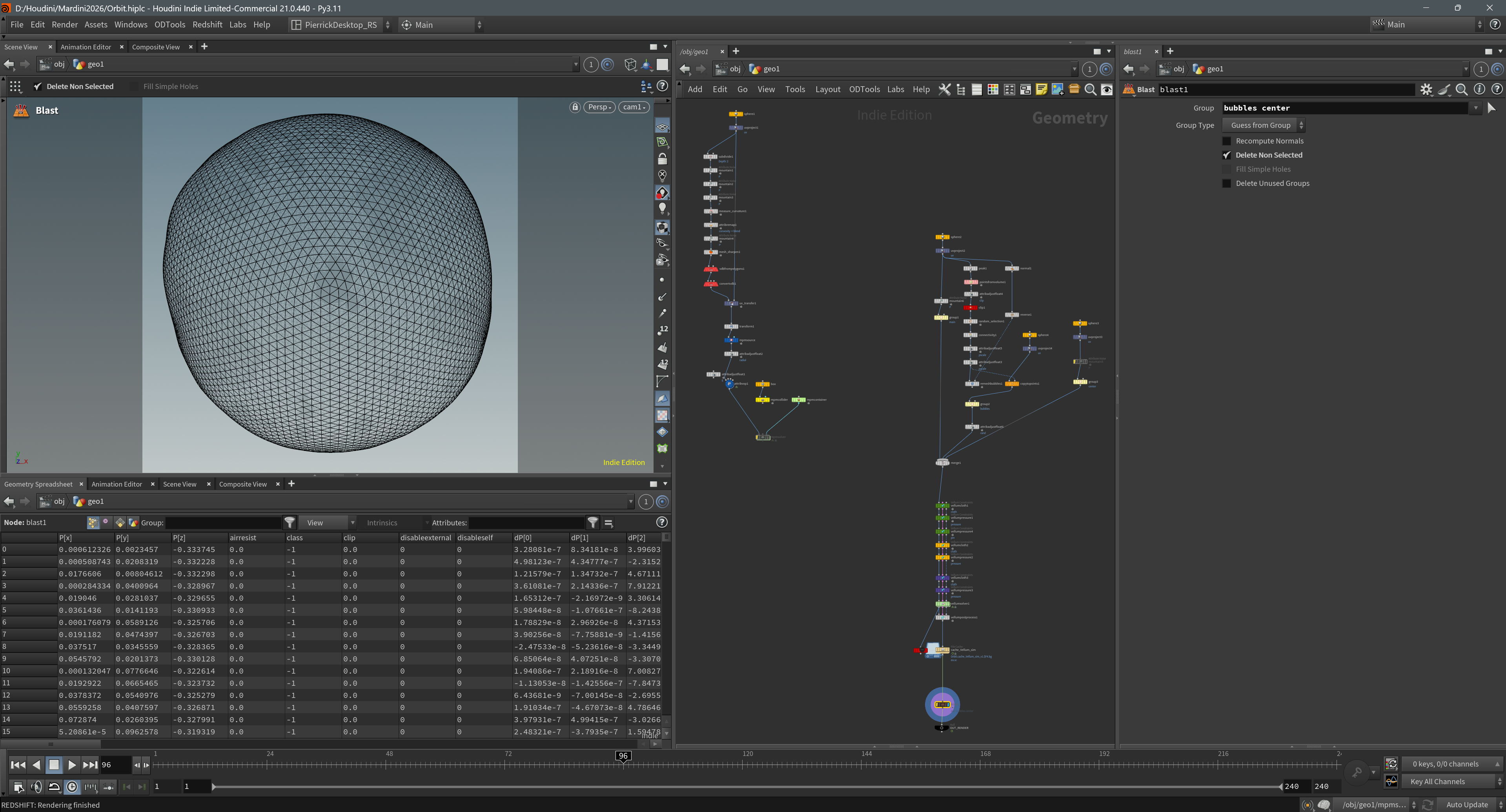The width and height of the screenshot is (1506, 812).
Task: Open the Render menu
Action: (64, 25)
